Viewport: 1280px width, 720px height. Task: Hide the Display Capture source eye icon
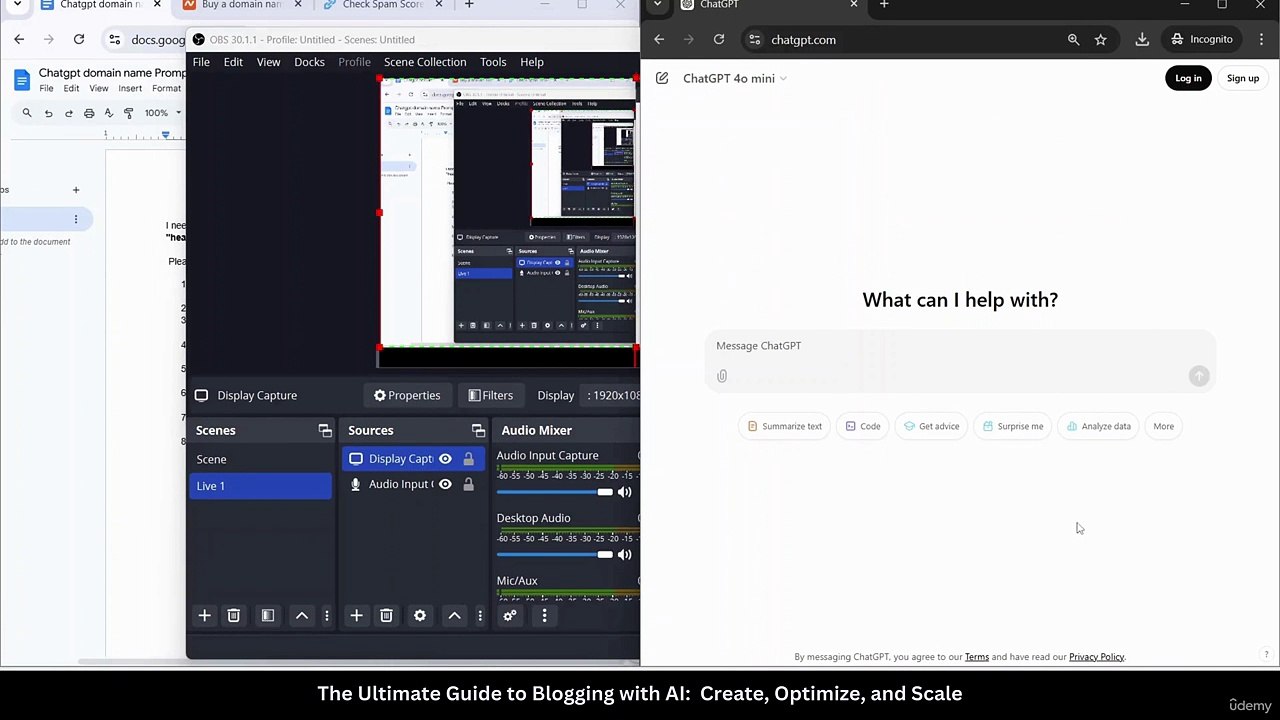tap(445, 459)
